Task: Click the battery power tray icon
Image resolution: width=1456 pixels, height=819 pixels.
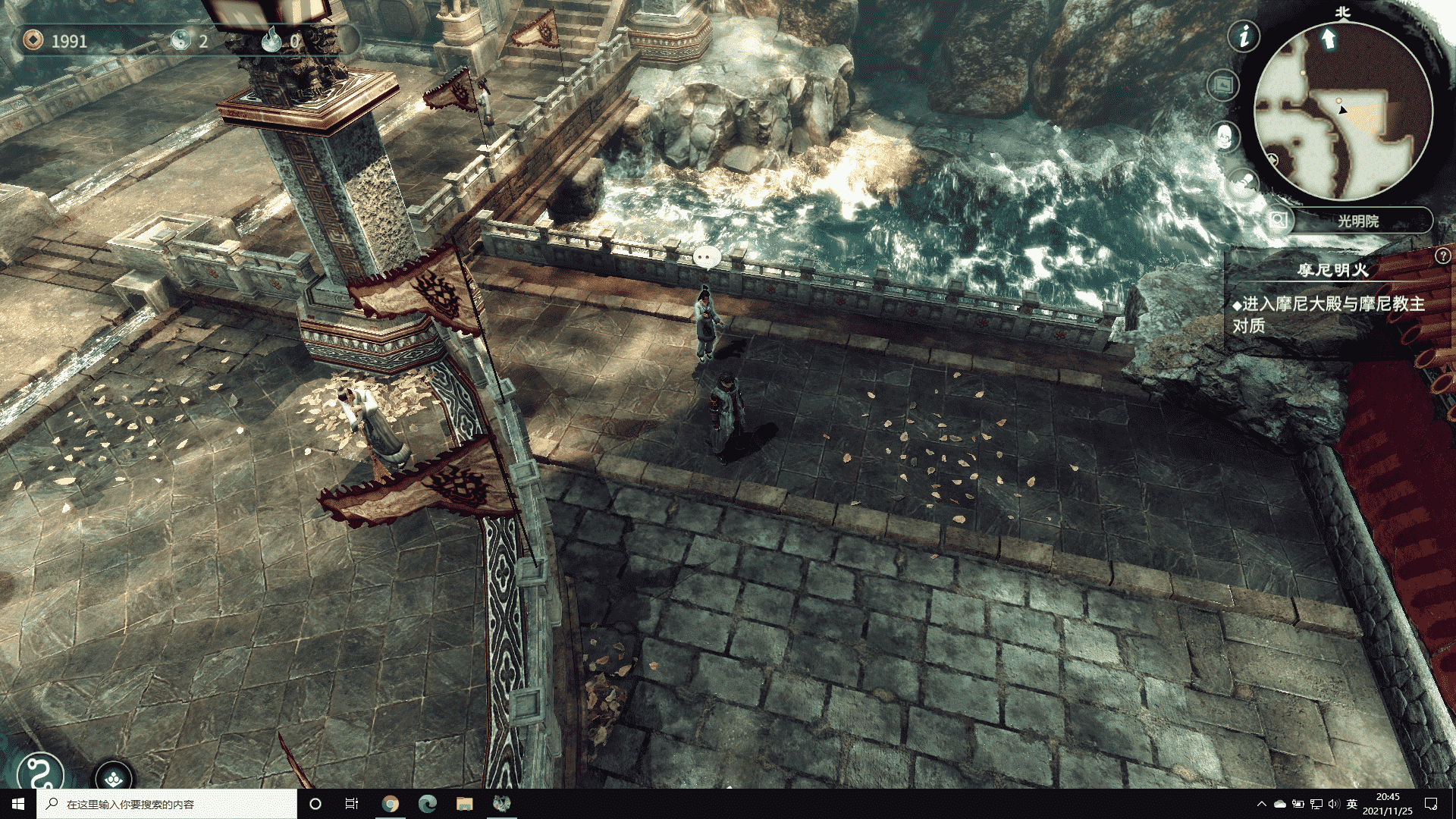Action: (x=1298, y=804)
